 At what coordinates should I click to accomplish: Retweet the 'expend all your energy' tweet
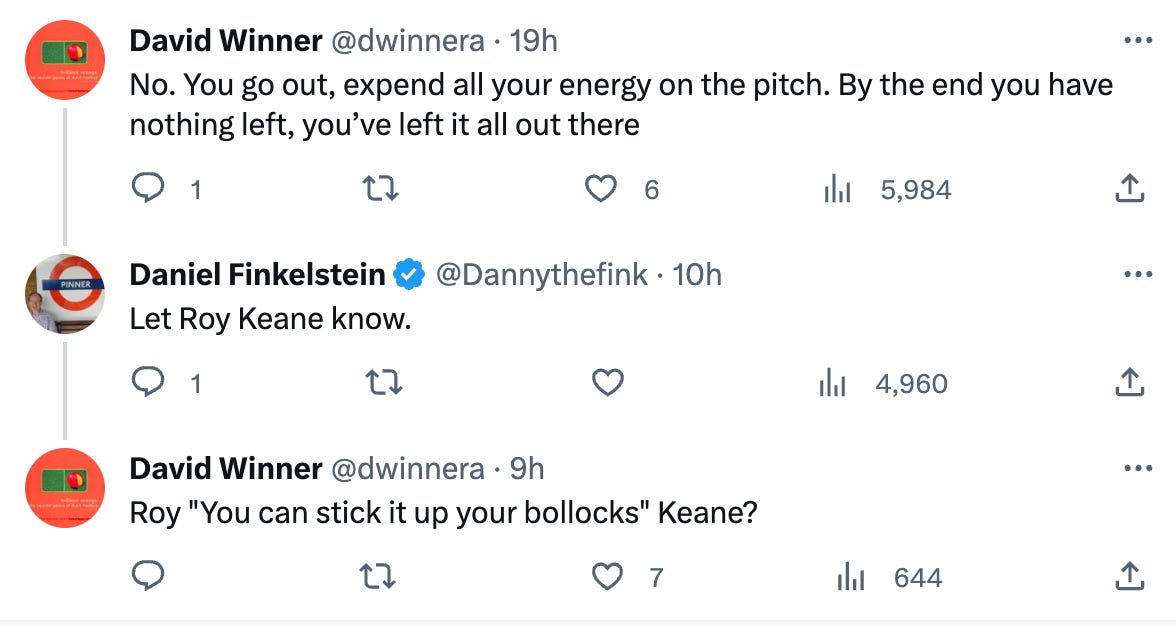pyautogui.click(x=380, y=189)
